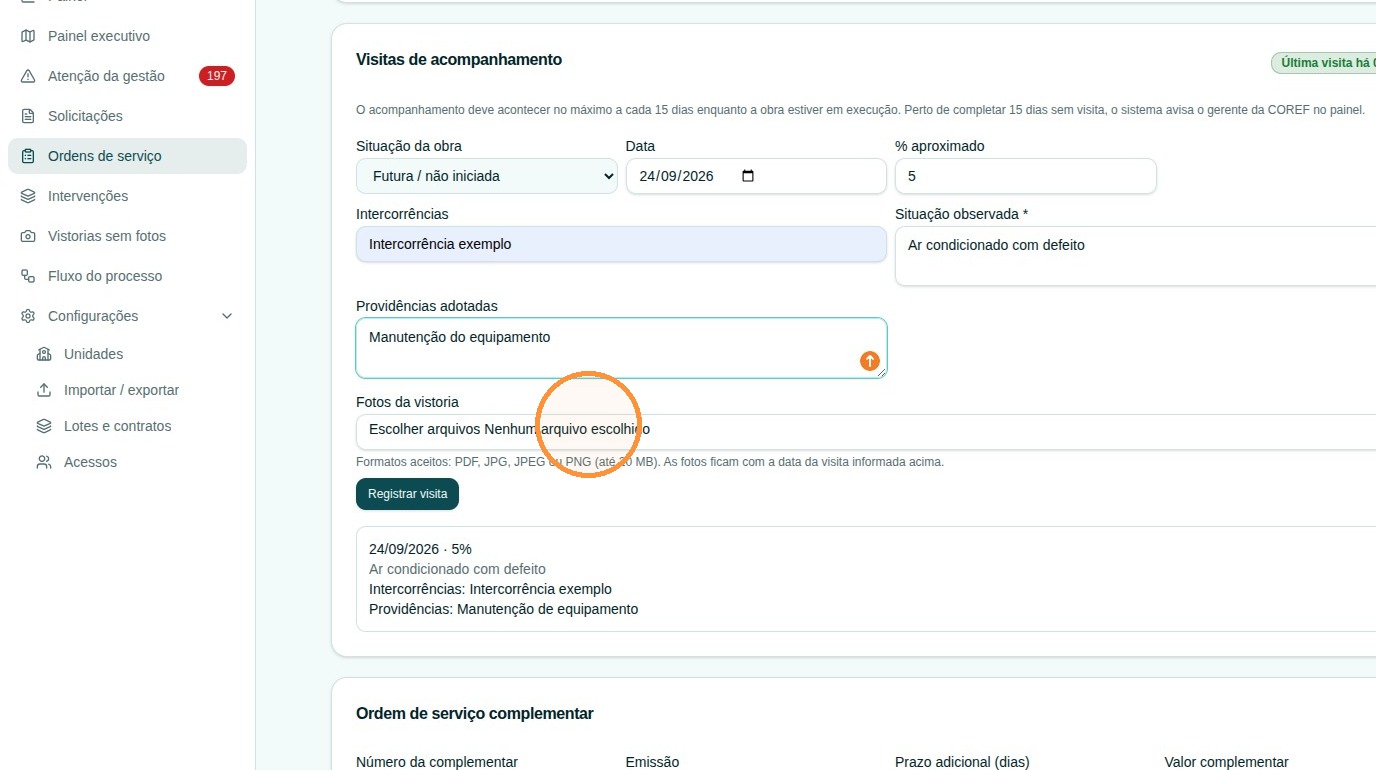
Task: Click Escolher arquivos to upload photos
Action: click(x=425, y=429)
